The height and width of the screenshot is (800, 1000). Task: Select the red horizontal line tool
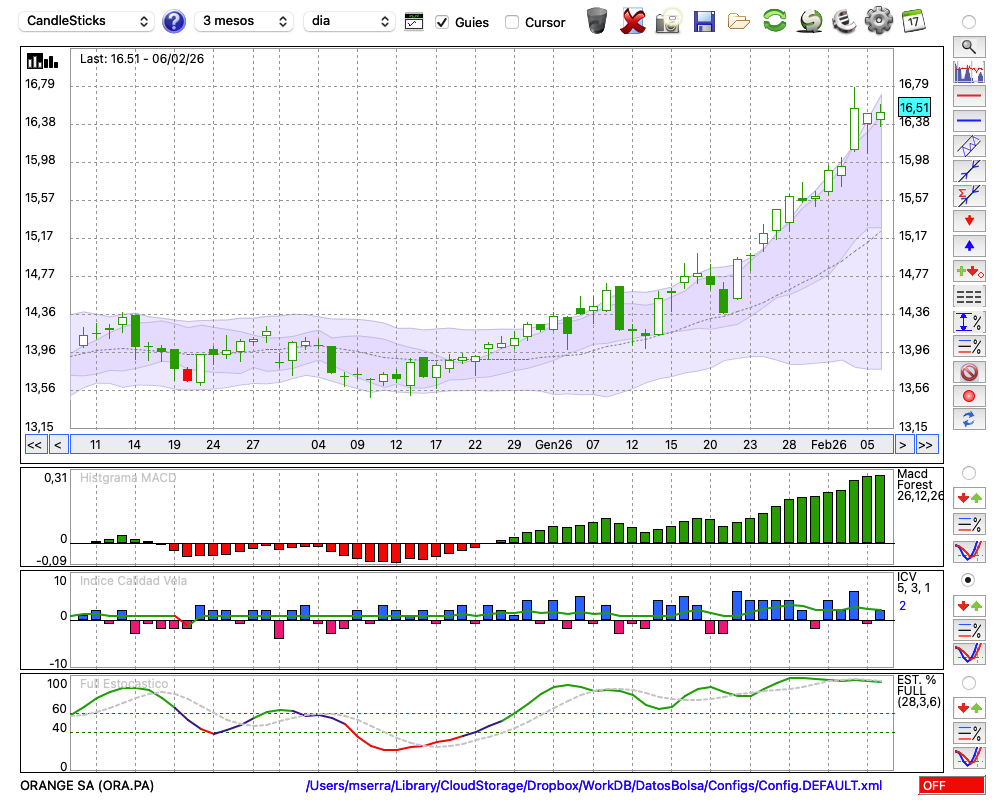point(968,97)
